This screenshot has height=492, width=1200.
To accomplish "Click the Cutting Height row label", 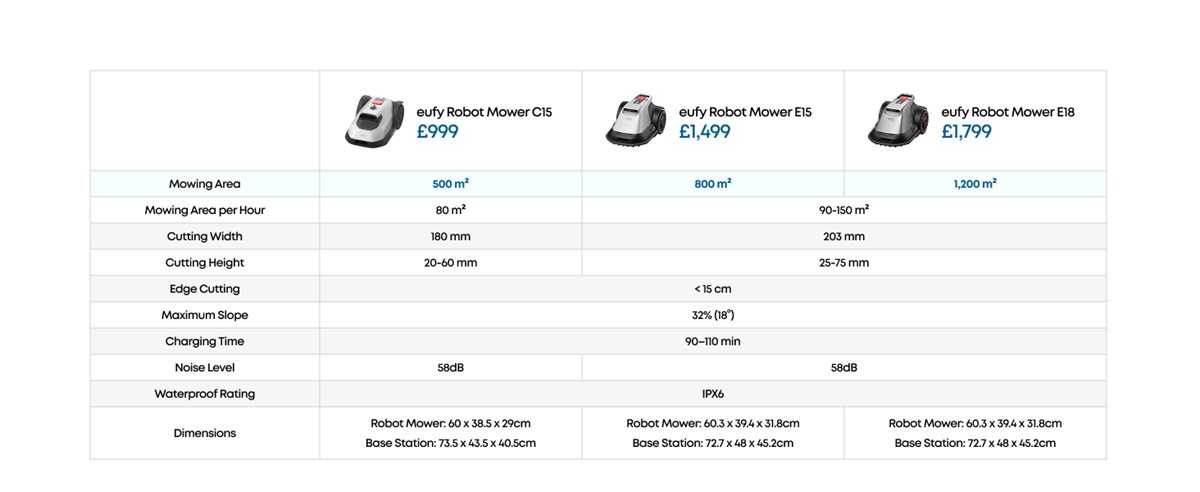I will [205, 262].
